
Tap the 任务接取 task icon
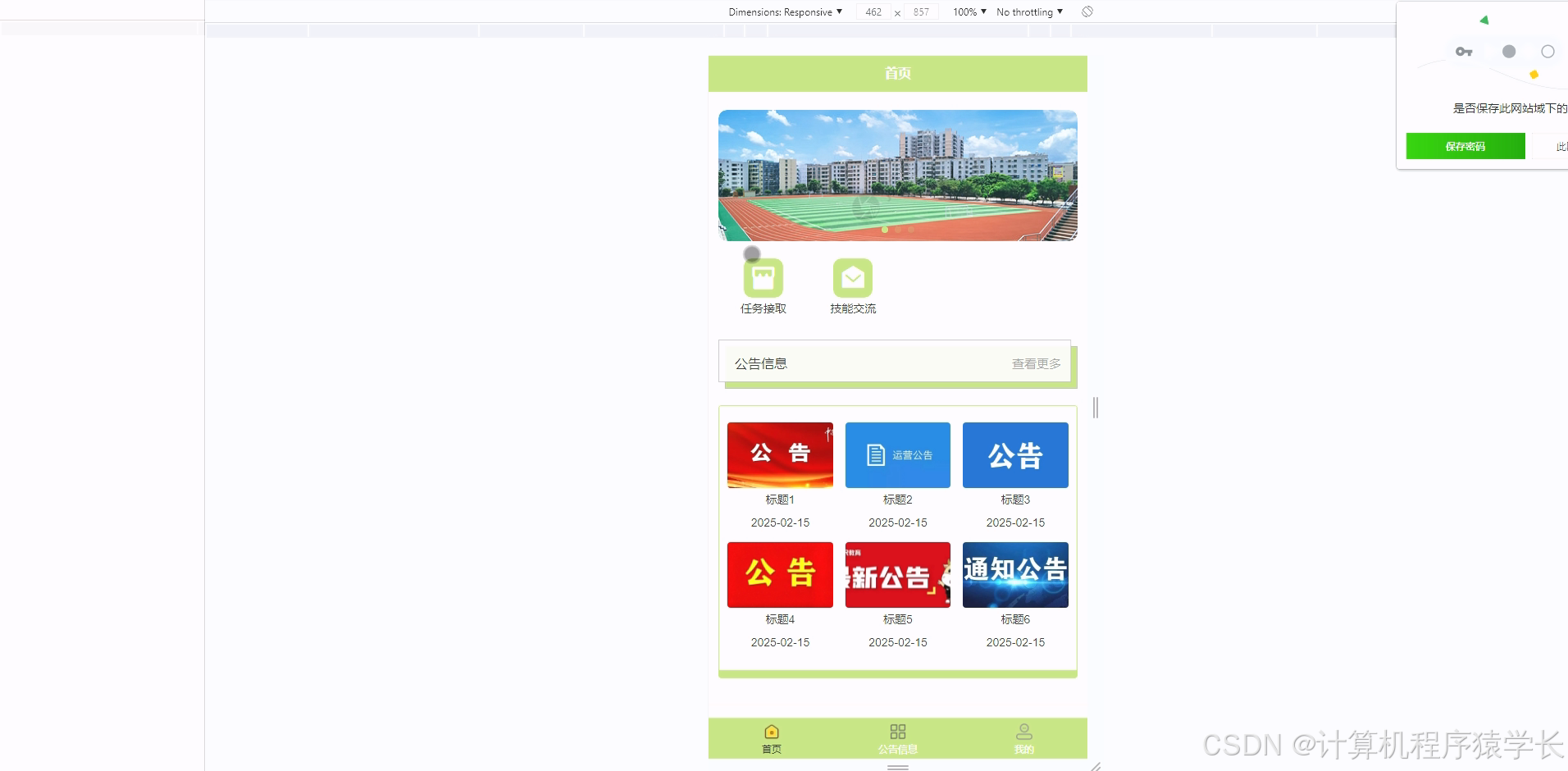pos(763,277)
